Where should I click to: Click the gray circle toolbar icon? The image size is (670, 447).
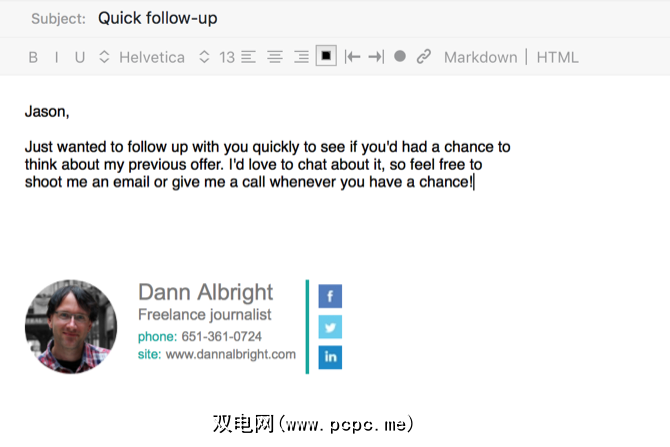point(400,56)
